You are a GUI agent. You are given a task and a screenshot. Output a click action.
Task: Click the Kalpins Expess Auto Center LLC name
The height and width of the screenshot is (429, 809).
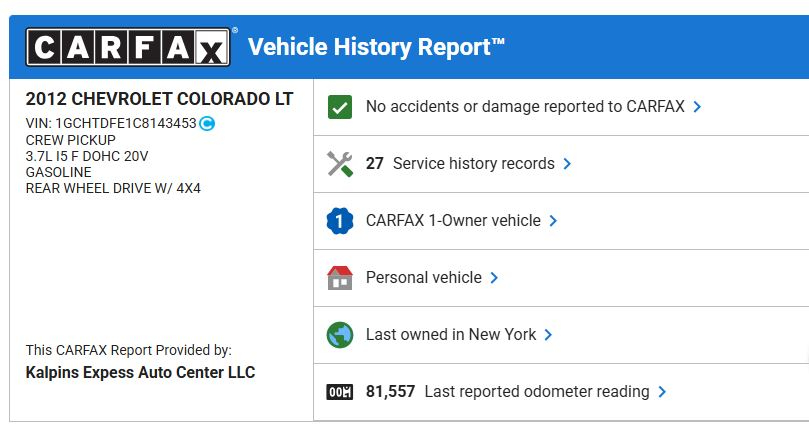(x=140, y=372)
